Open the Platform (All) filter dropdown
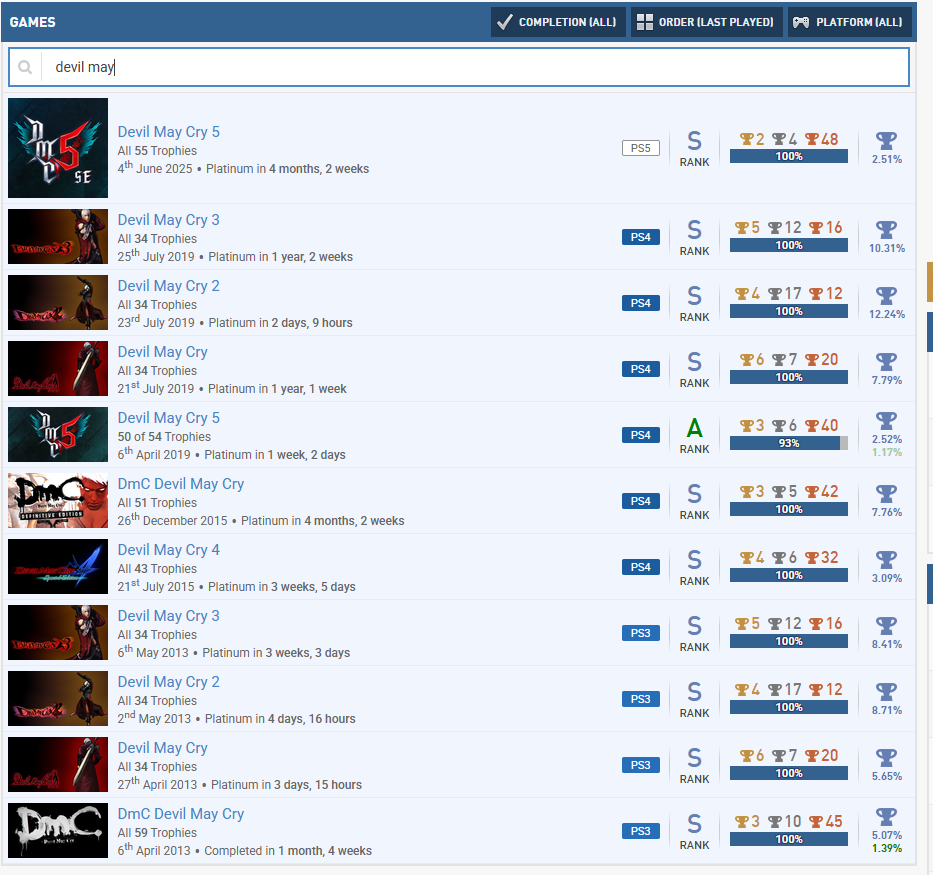 point(849,22)
